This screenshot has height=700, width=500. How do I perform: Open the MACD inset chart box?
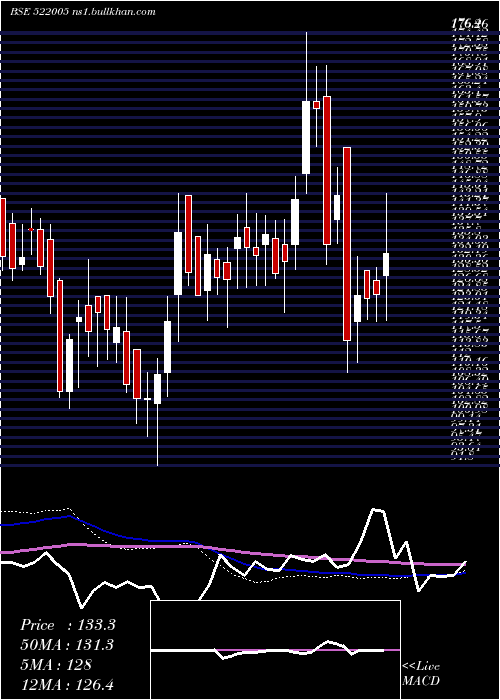coord(275,650)
